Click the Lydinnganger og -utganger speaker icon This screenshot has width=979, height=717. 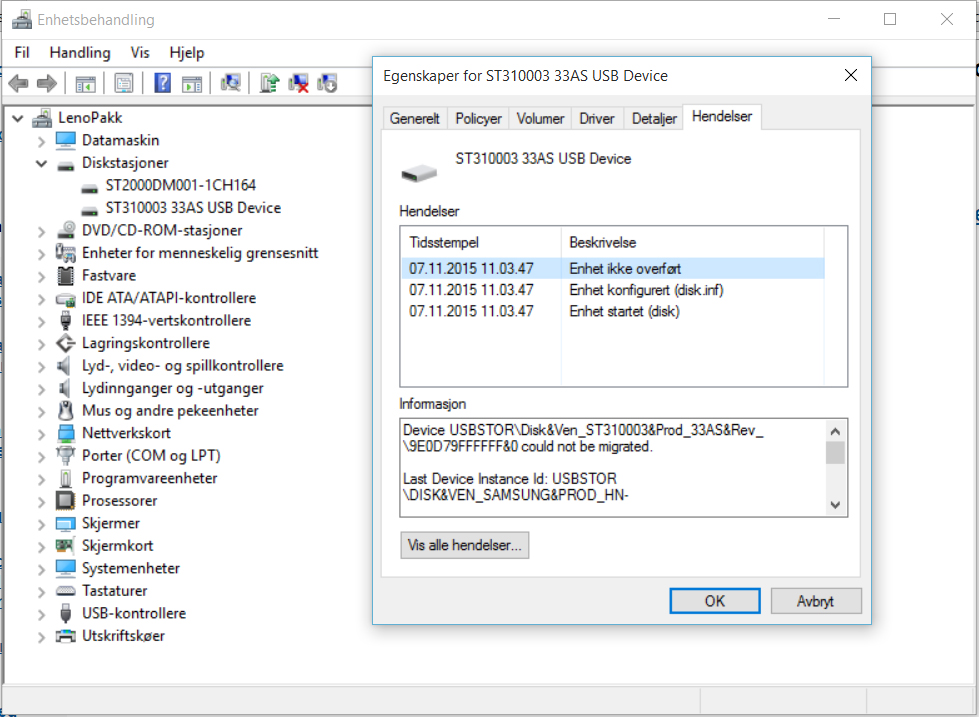[64, 388]
